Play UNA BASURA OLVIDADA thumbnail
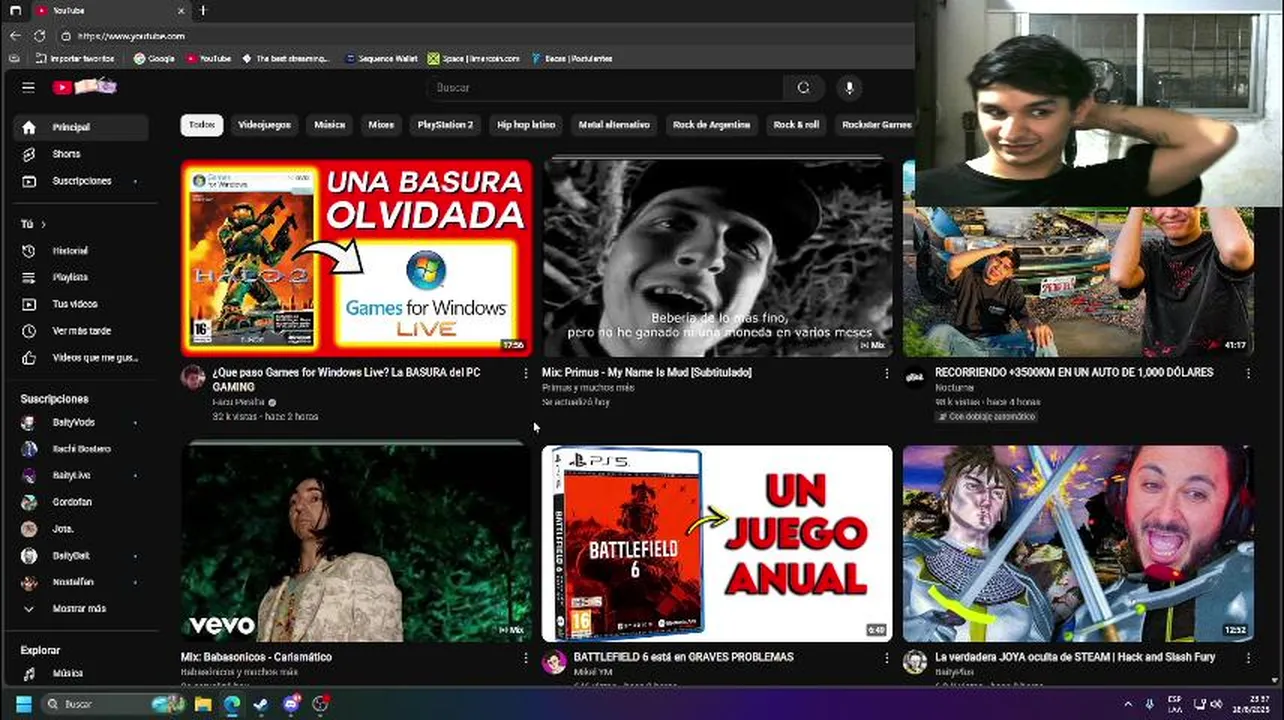Viewport: 1284px width, 720px height. (356, 258)
